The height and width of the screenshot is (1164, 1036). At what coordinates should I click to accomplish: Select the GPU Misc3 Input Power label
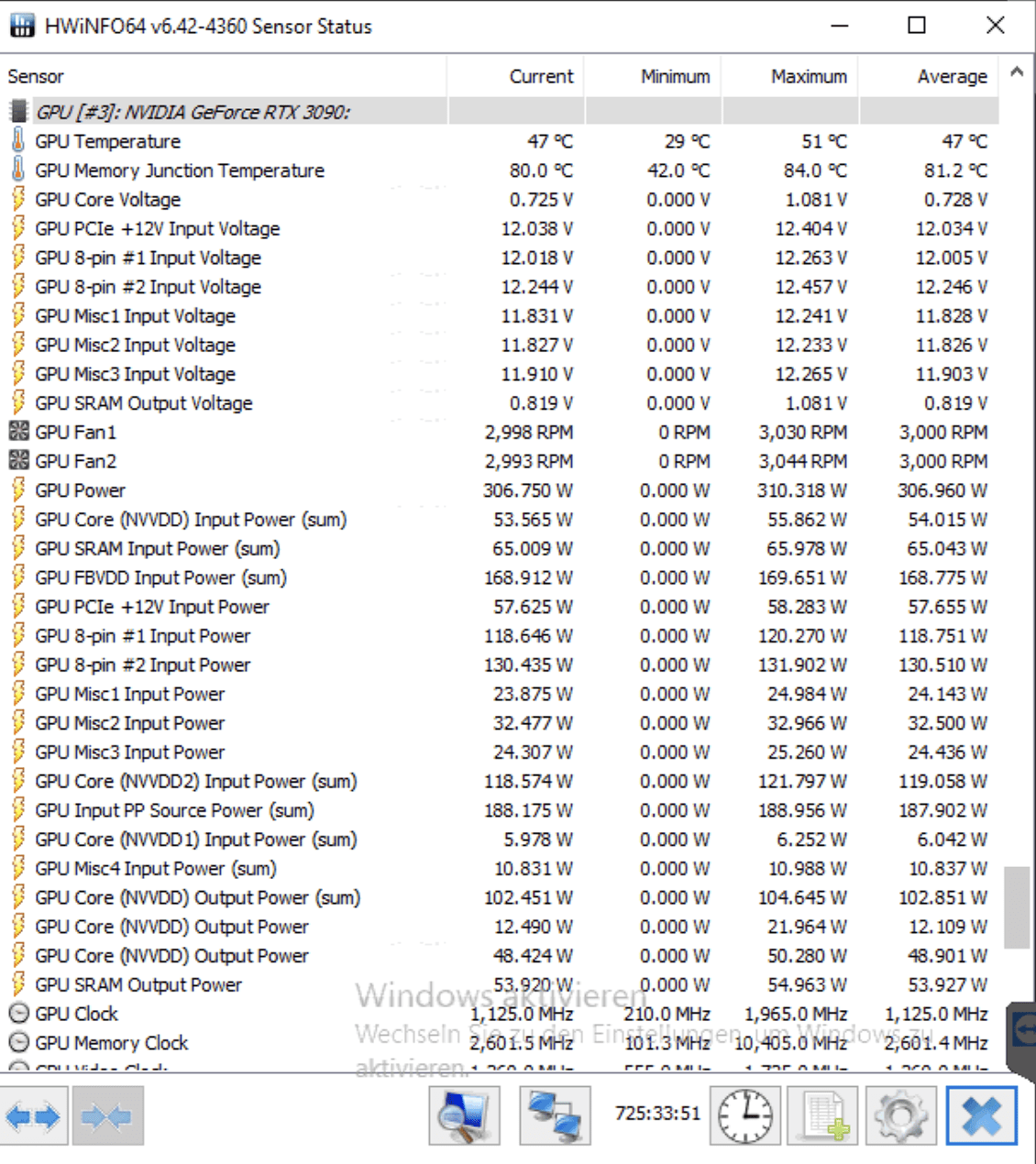pos(130,752)
